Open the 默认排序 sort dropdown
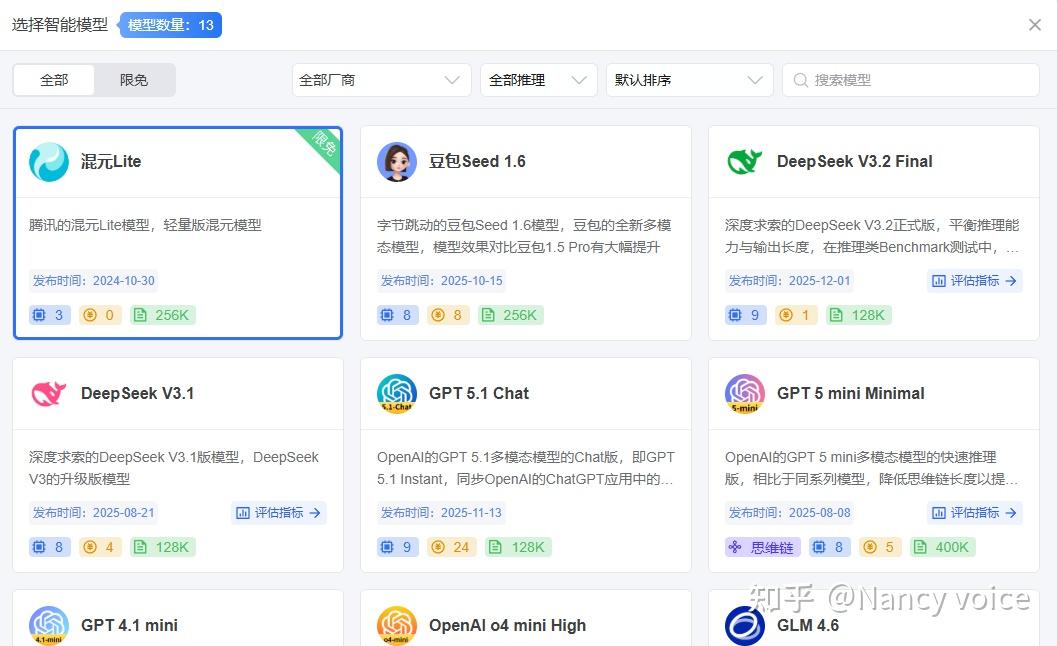This screenshot has width=1057, height=646. point(689,80)
